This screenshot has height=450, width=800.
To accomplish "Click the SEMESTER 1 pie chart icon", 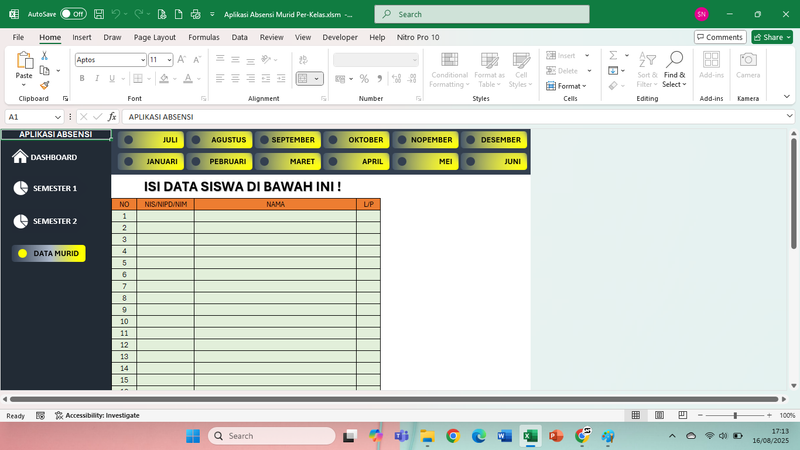I will 20,188.
